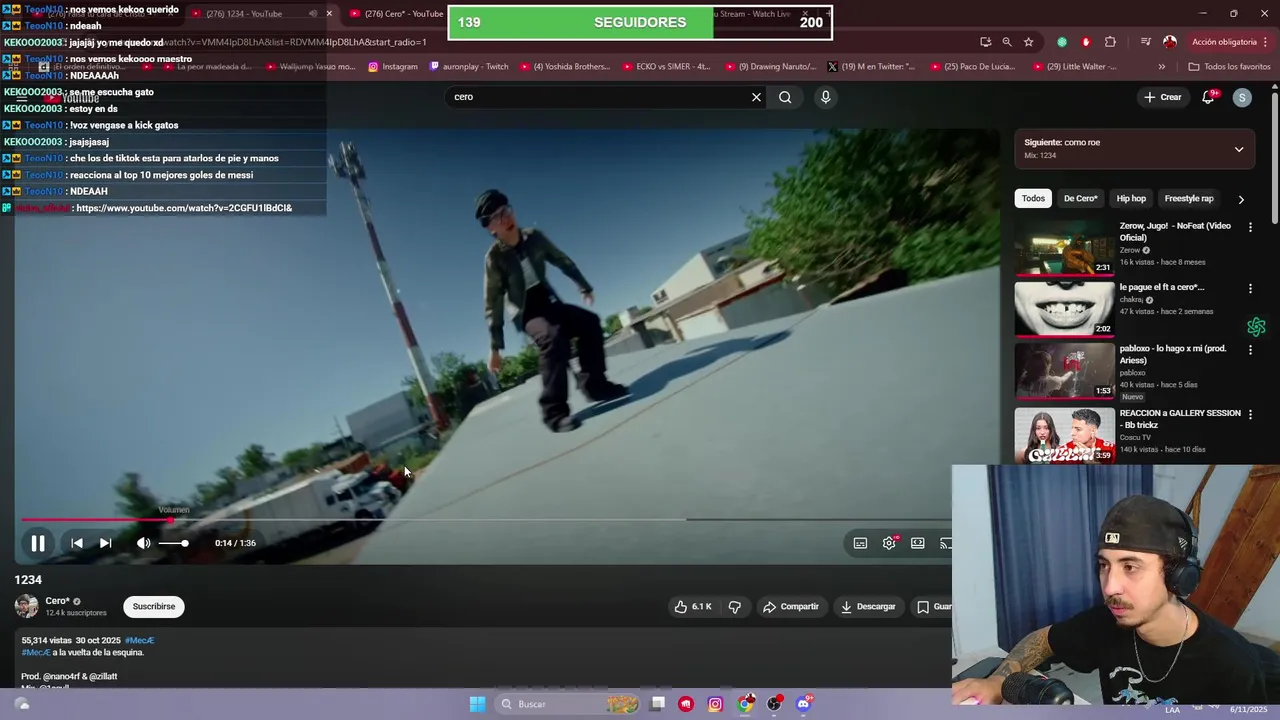The image size is (1280, 720).
Task: Open options for 'le pague el ft a cero*'
Action: (x=1250, y=289)
